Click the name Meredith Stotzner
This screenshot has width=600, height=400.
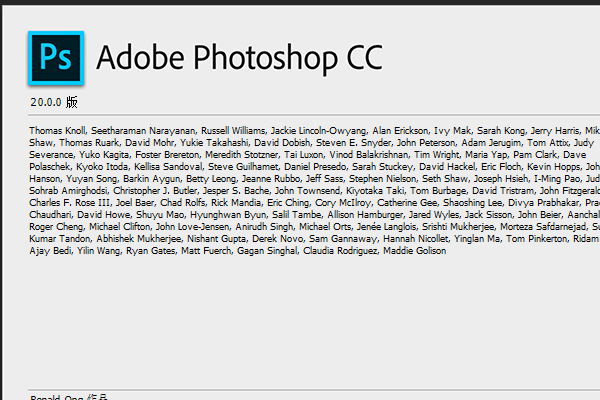pos(241,155)
